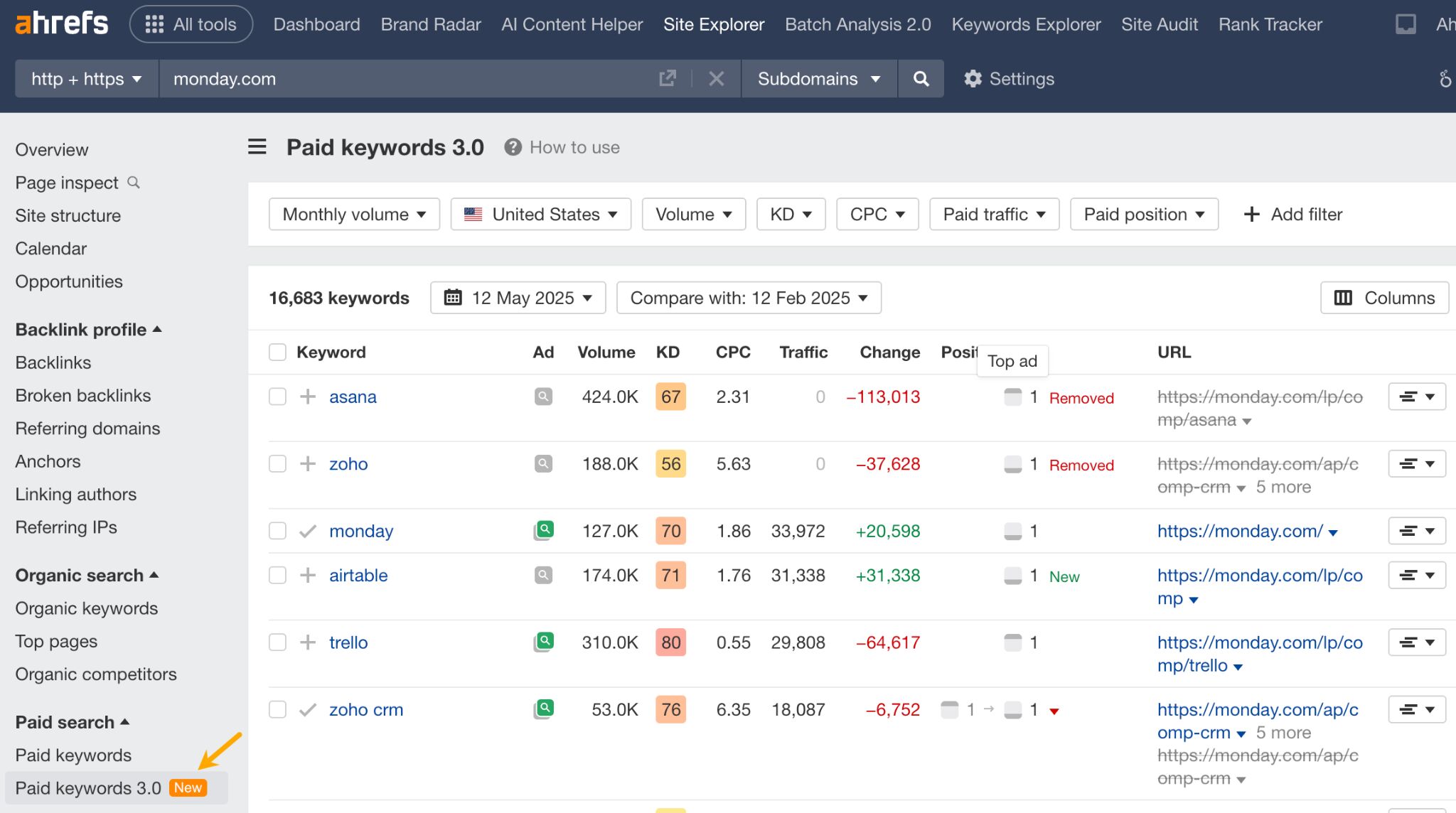Run the search with the magnifier icon

point(921,79)
